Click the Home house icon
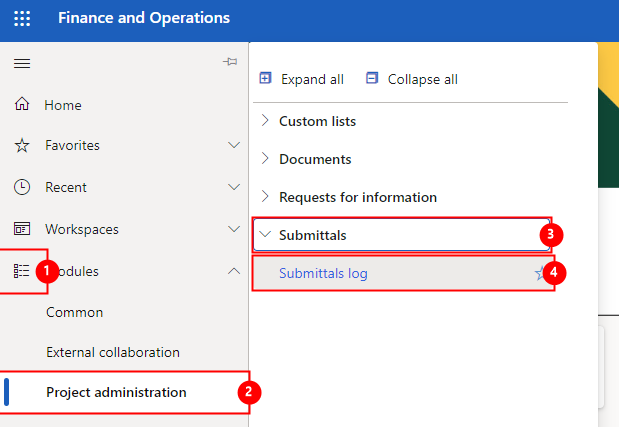Image resolution: width=619 pixels, height=427 pixels. [22, 104]
